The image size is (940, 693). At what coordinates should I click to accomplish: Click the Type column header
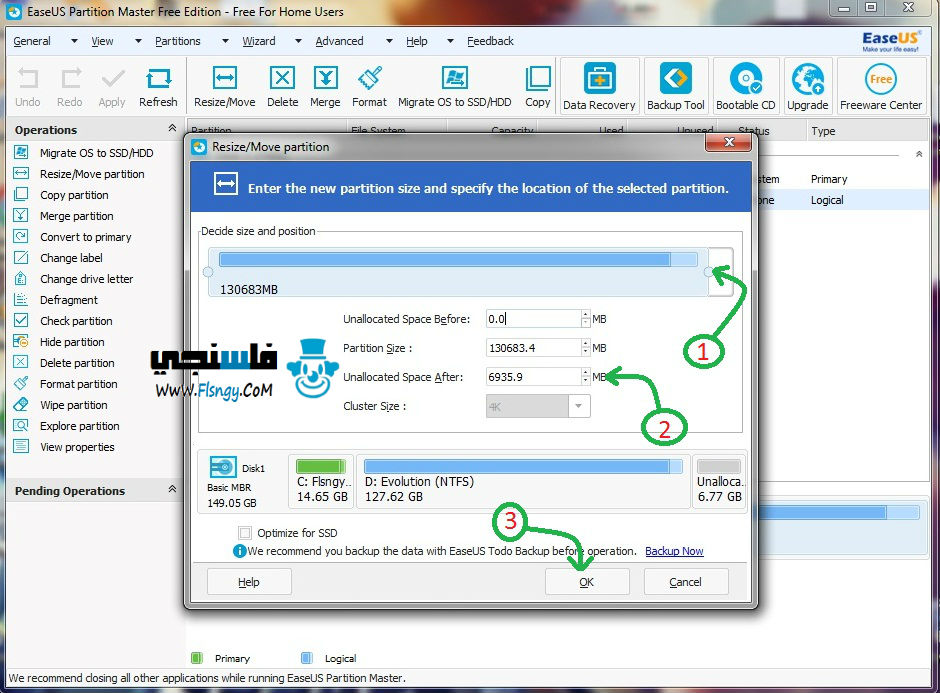[823, 131]
